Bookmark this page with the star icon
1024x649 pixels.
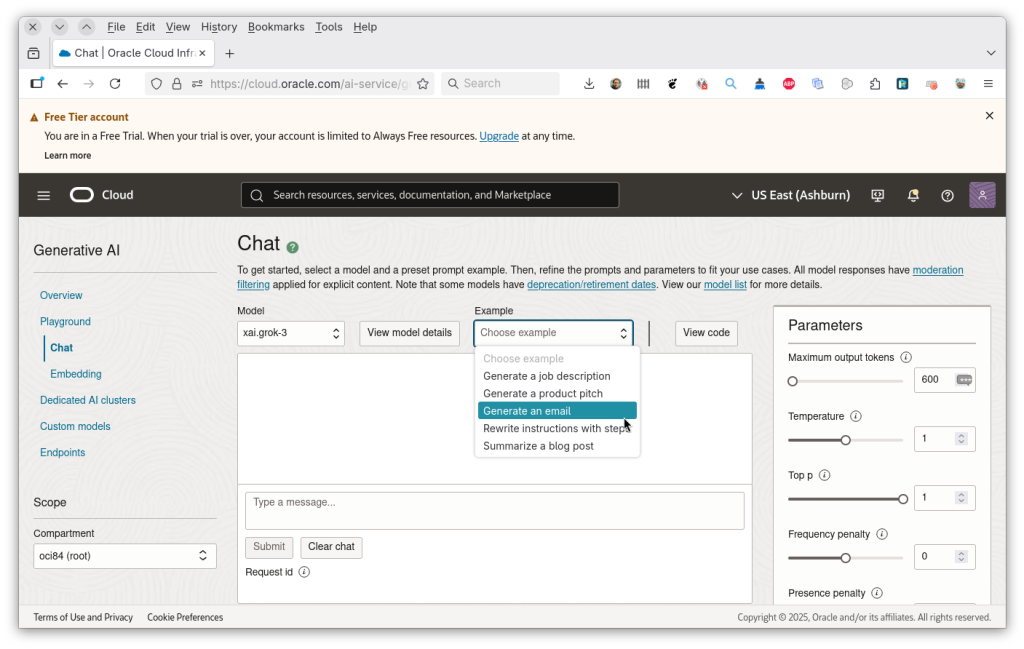(423, 84)
